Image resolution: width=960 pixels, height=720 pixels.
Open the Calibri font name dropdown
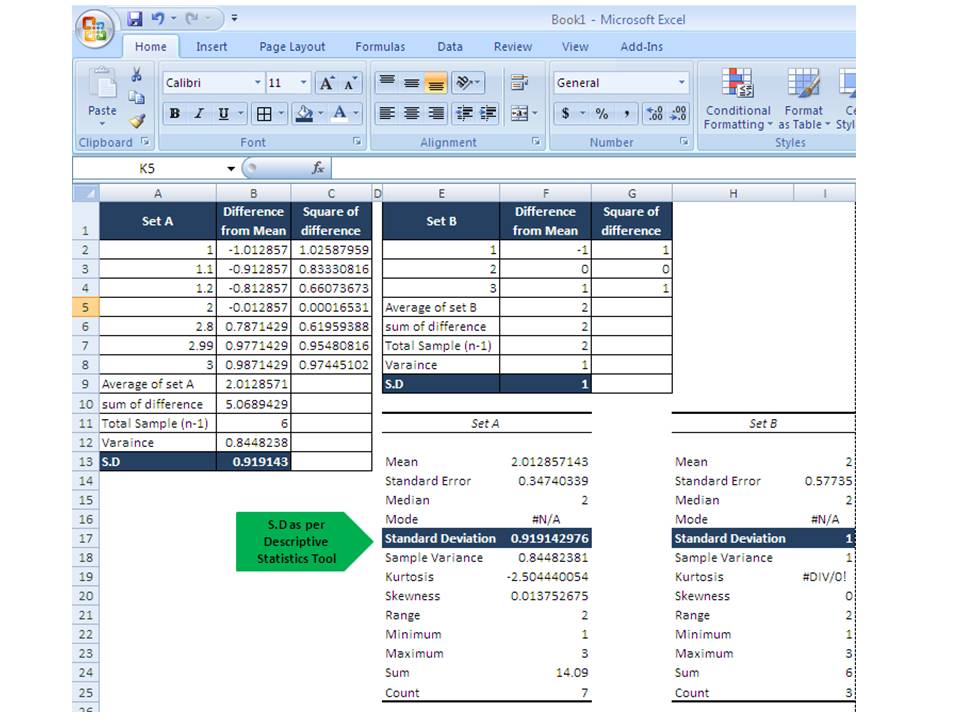(x=257, y=83)
